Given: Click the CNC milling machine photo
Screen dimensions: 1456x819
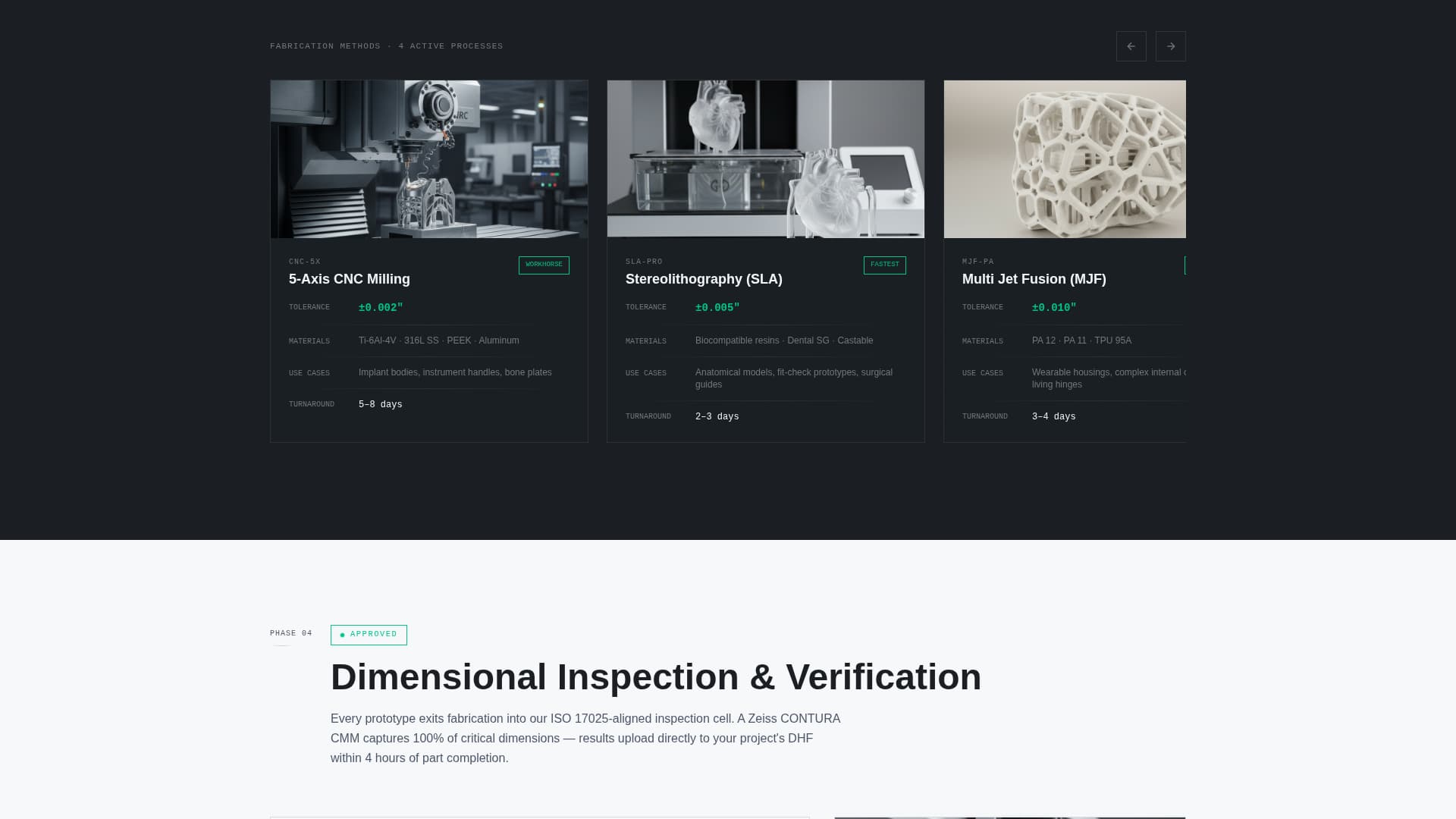Looking at the screenshot, I should point(429,159).
